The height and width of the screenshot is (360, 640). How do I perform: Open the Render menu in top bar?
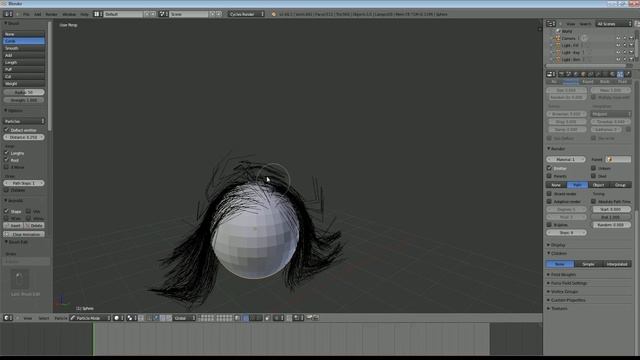tap(51, 14)
